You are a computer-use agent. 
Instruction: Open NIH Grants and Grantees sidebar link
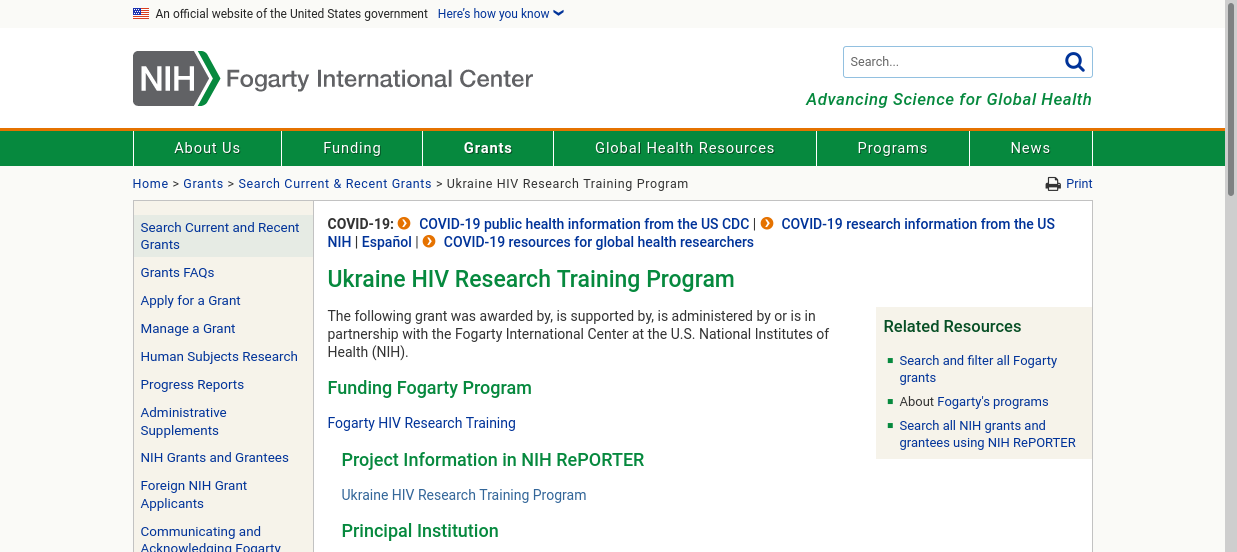click(215, 458)
